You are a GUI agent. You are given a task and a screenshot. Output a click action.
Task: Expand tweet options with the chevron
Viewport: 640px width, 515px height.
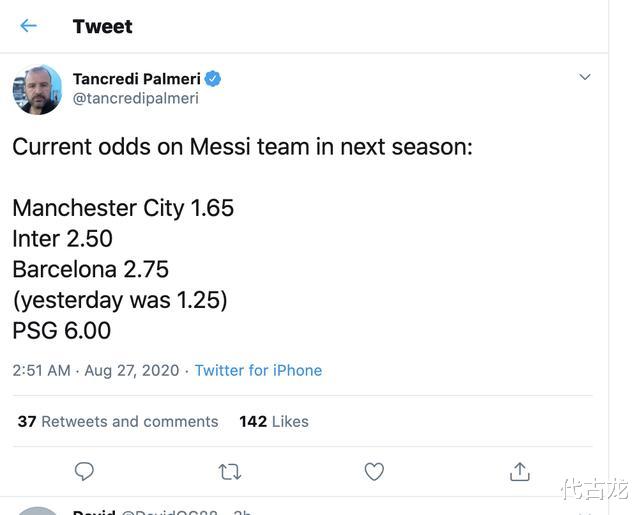click(x=585, y=77)
